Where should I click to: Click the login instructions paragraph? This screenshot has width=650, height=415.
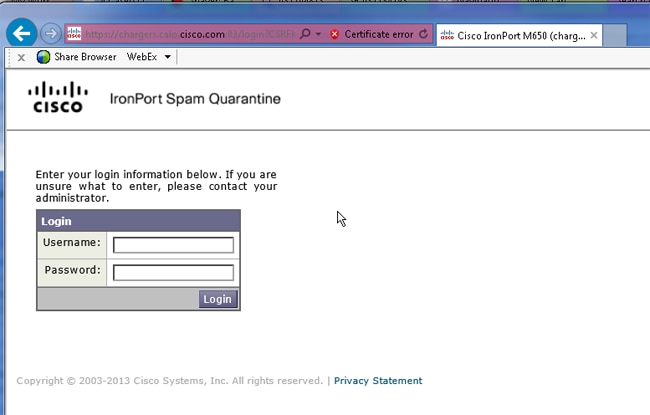click(x=156, y=186)
